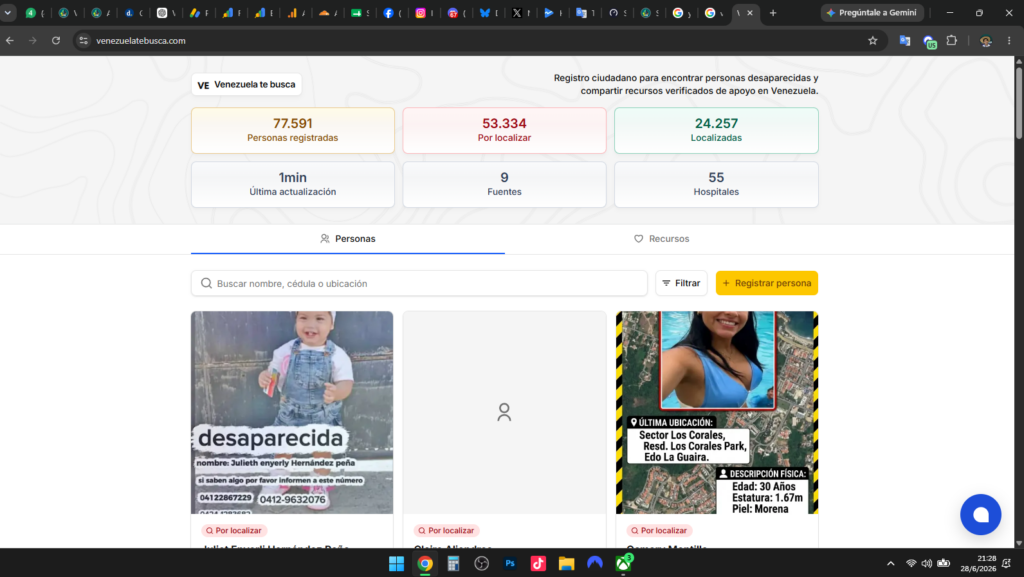Click the Registrar persona button

tap(767, 283)
